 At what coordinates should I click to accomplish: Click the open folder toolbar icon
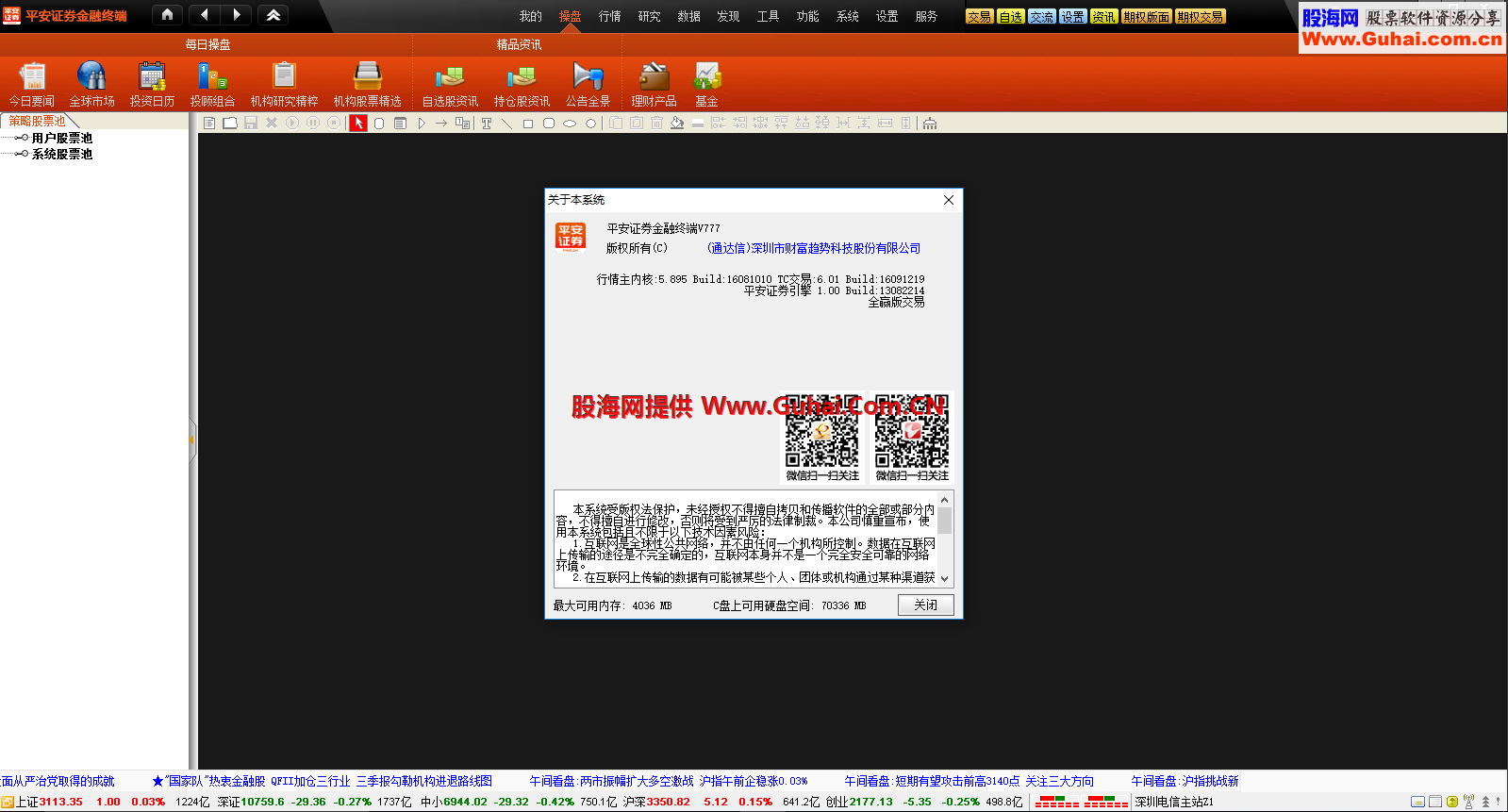pyautogui.click(x=230, y=123)
